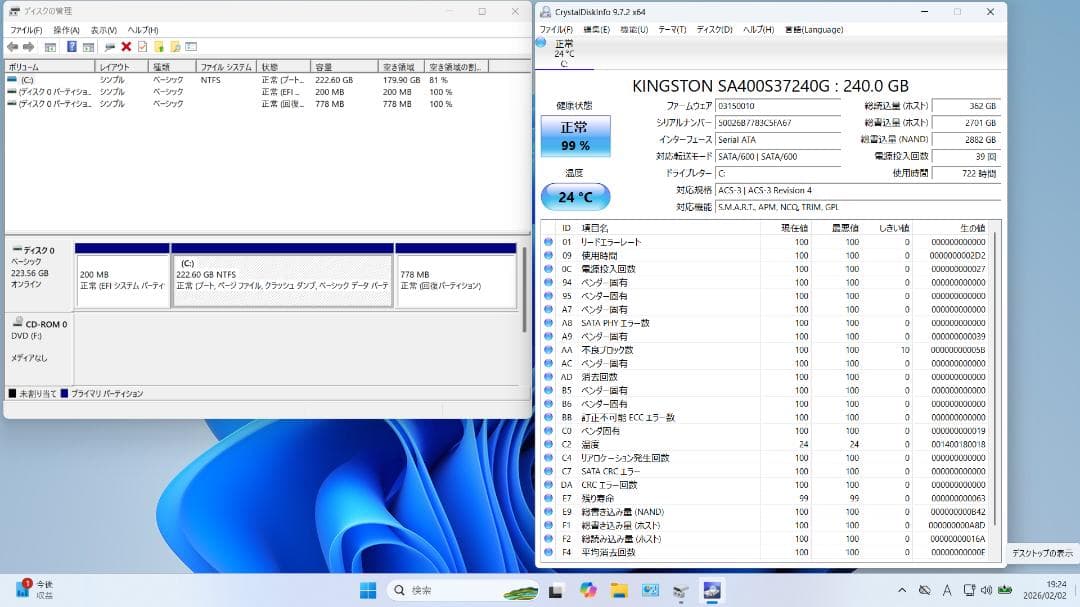Screen dimensions: 1080x607
Task: Click the forward navigation arrow in Disk Management toolbar
Action: tap(28, 45)
